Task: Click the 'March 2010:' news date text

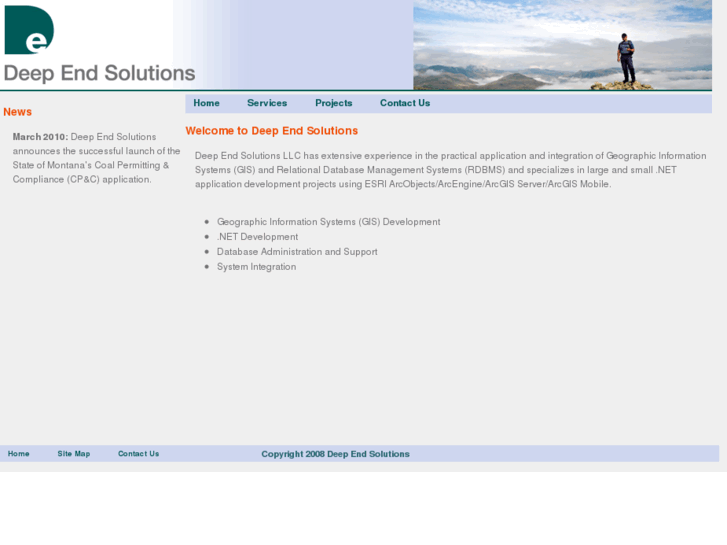Action: (x=40, y=137)
